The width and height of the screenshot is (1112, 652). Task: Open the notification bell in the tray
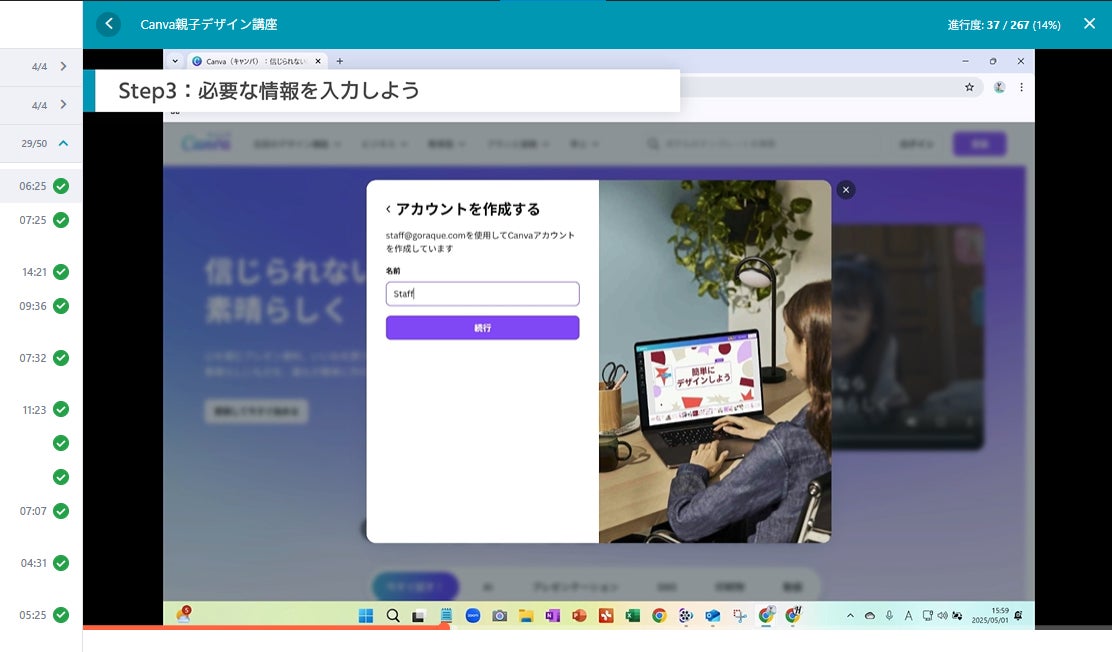coord(1018,616)
